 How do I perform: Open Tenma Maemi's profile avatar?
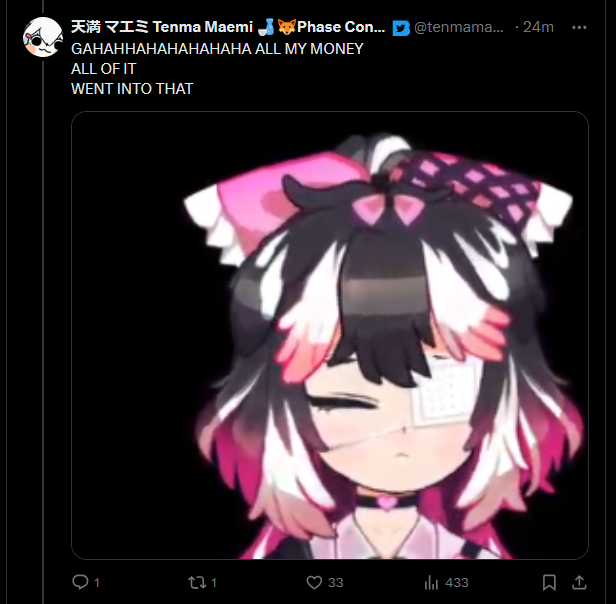(x=43, y=37)
